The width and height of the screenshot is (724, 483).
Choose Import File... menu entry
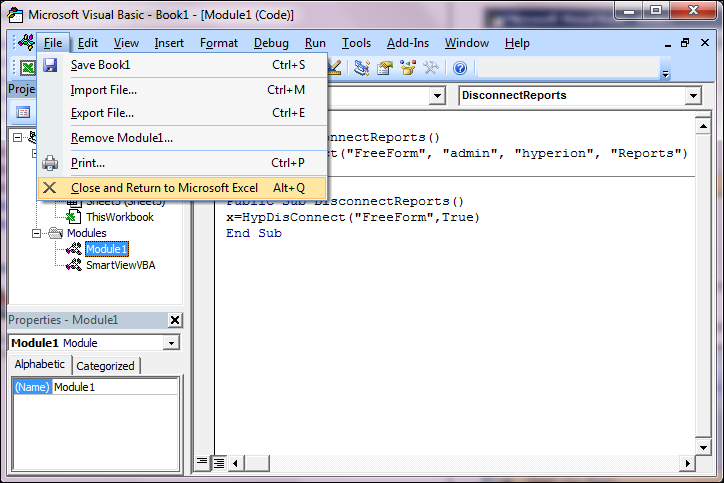[182, 90]
